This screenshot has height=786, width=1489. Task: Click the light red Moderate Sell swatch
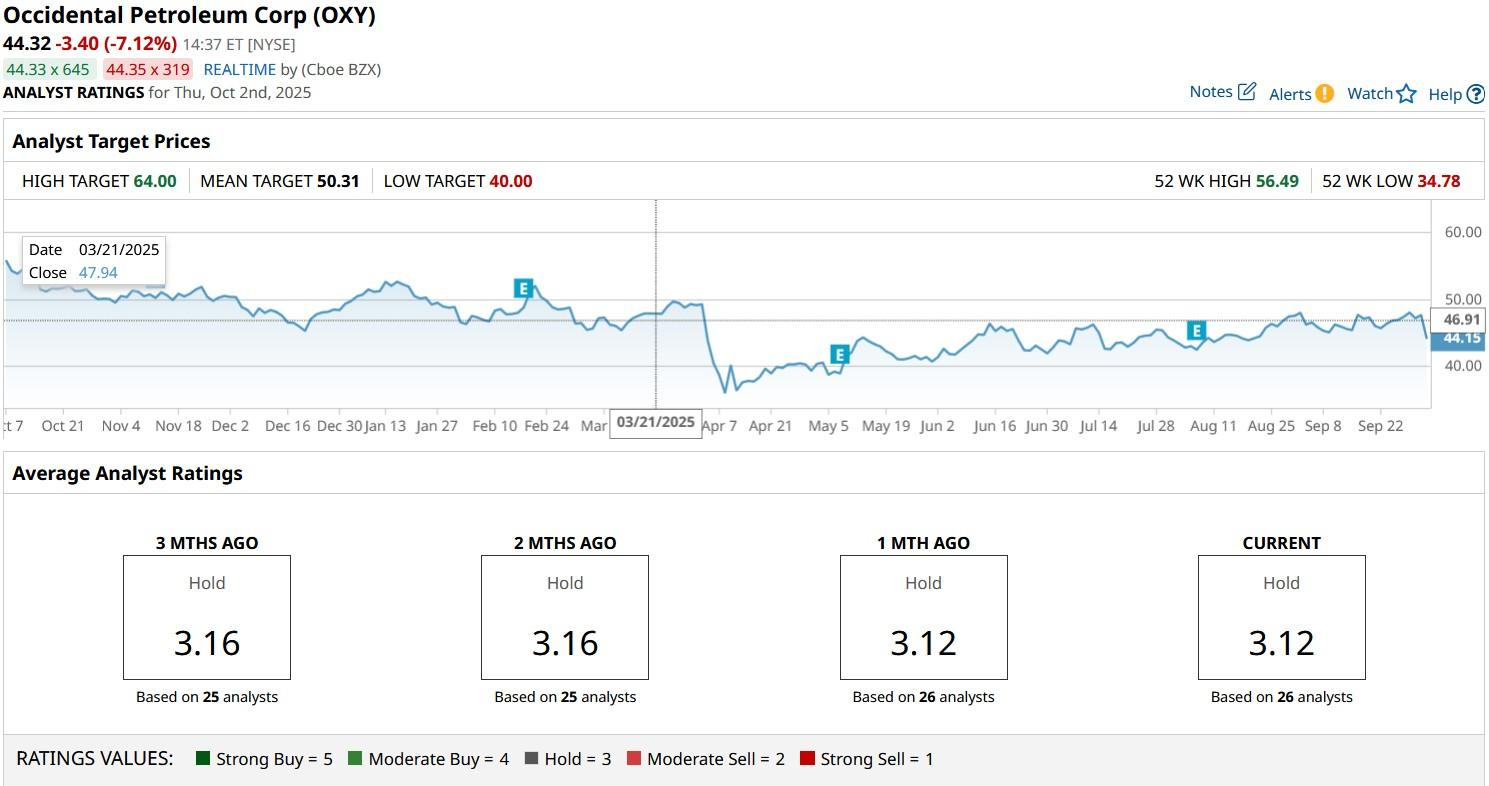pos(634,759)
